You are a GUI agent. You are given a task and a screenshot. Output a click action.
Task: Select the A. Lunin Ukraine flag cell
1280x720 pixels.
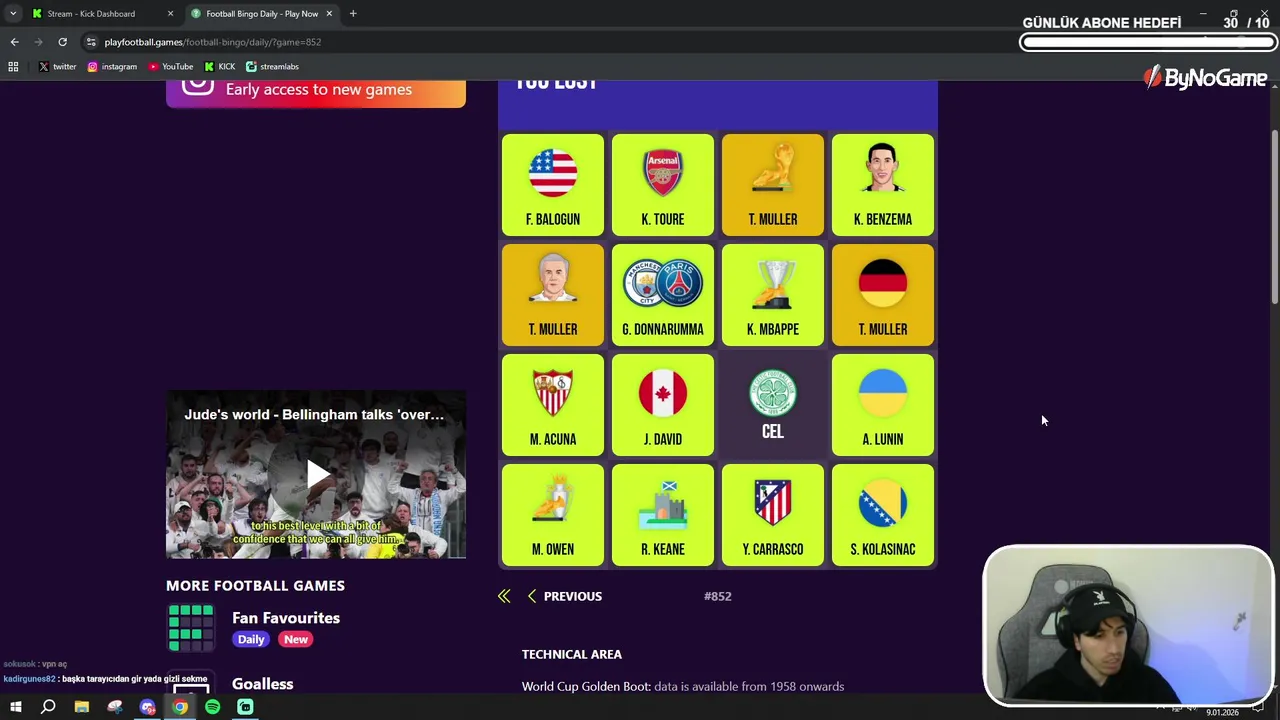(x=883, y=405)
